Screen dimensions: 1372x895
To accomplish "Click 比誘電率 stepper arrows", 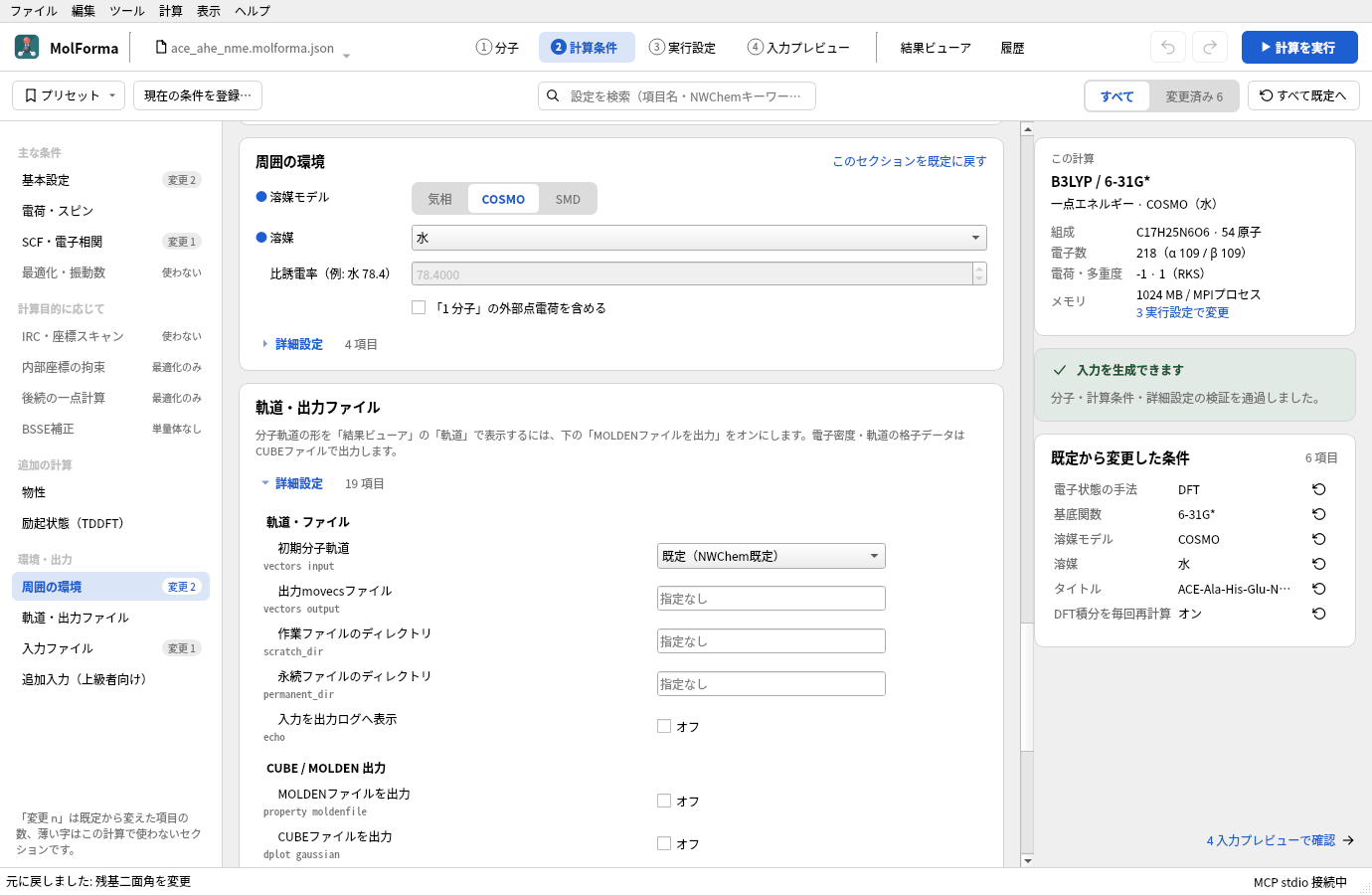I will tap(979, 273).
